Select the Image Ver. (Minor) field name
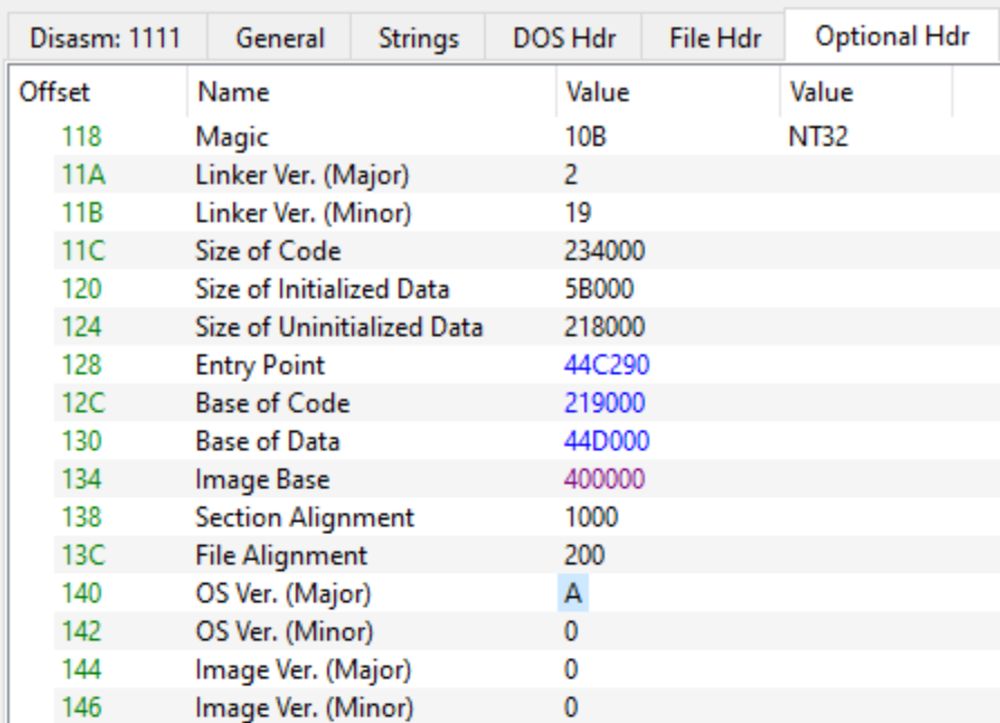This screenshot has height=723, width=1000. pyautogui.click(x=304, y=708)
